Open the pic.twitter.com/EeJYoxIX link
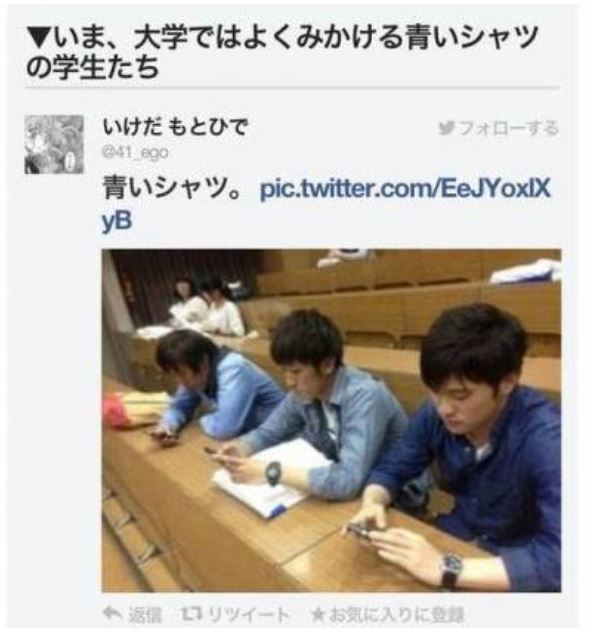The image size is (601, 643). click(x=405, y=189)
